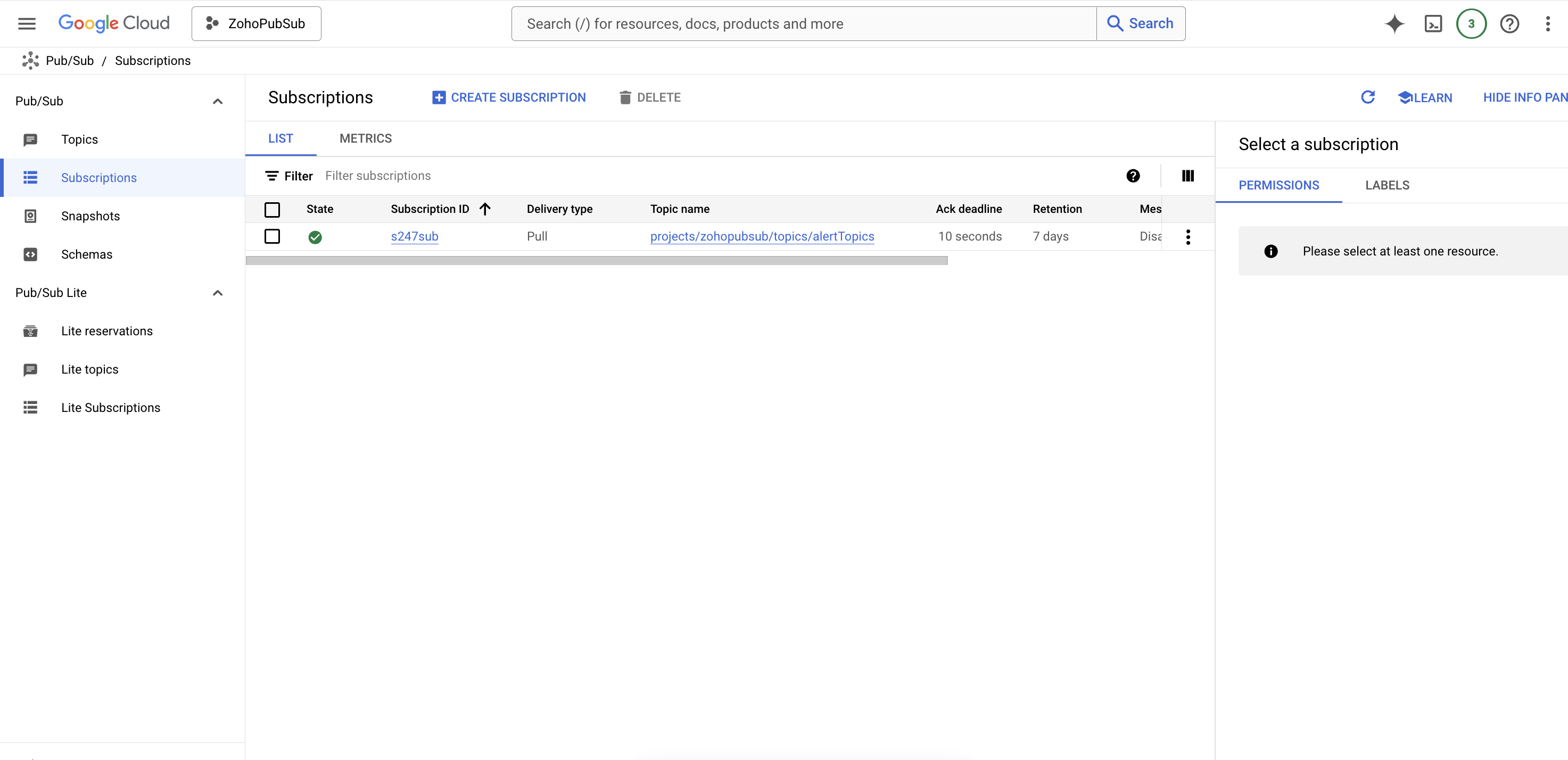Select the s247sub row checkbox
This screenshot has height=760, width=1568.
coord(272,237)
